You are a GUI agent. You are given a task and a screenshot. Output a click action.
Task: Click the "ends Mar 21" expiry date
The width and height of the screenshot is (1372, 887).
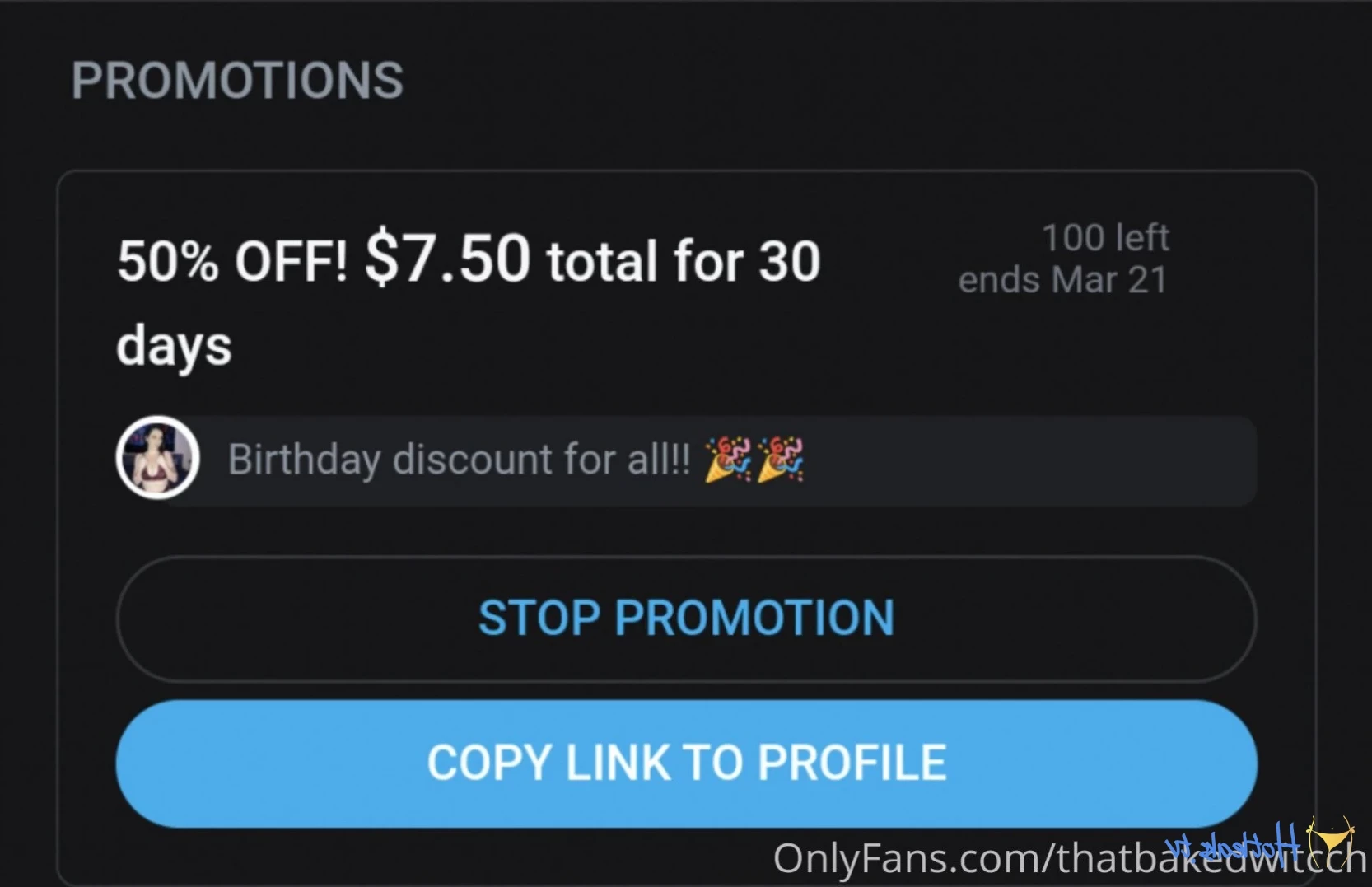click(1062, 280)
